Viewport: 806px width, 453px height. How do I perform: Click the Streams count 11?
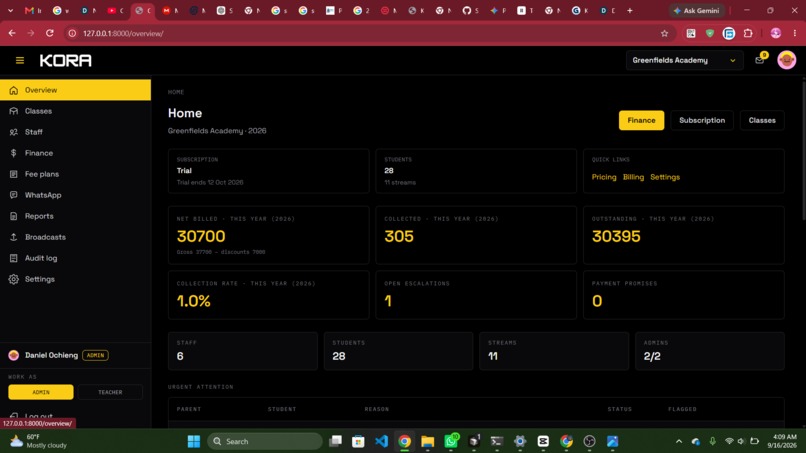(492, 356)
